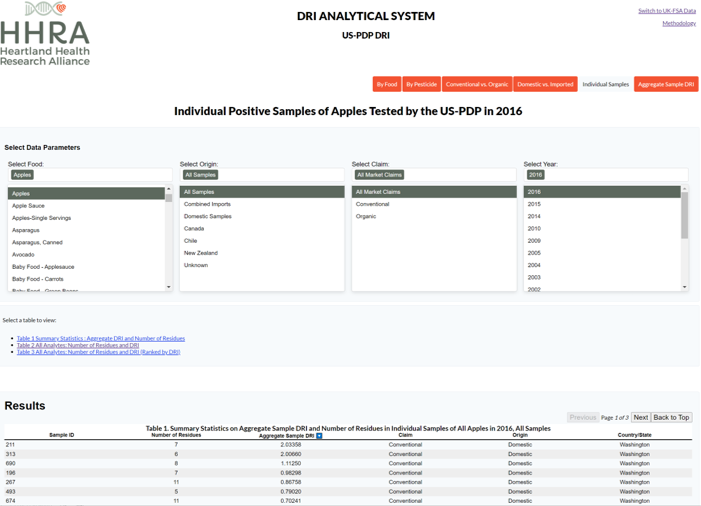
Task: Select Conventional in the claim list
Action: tap(434, 204)
